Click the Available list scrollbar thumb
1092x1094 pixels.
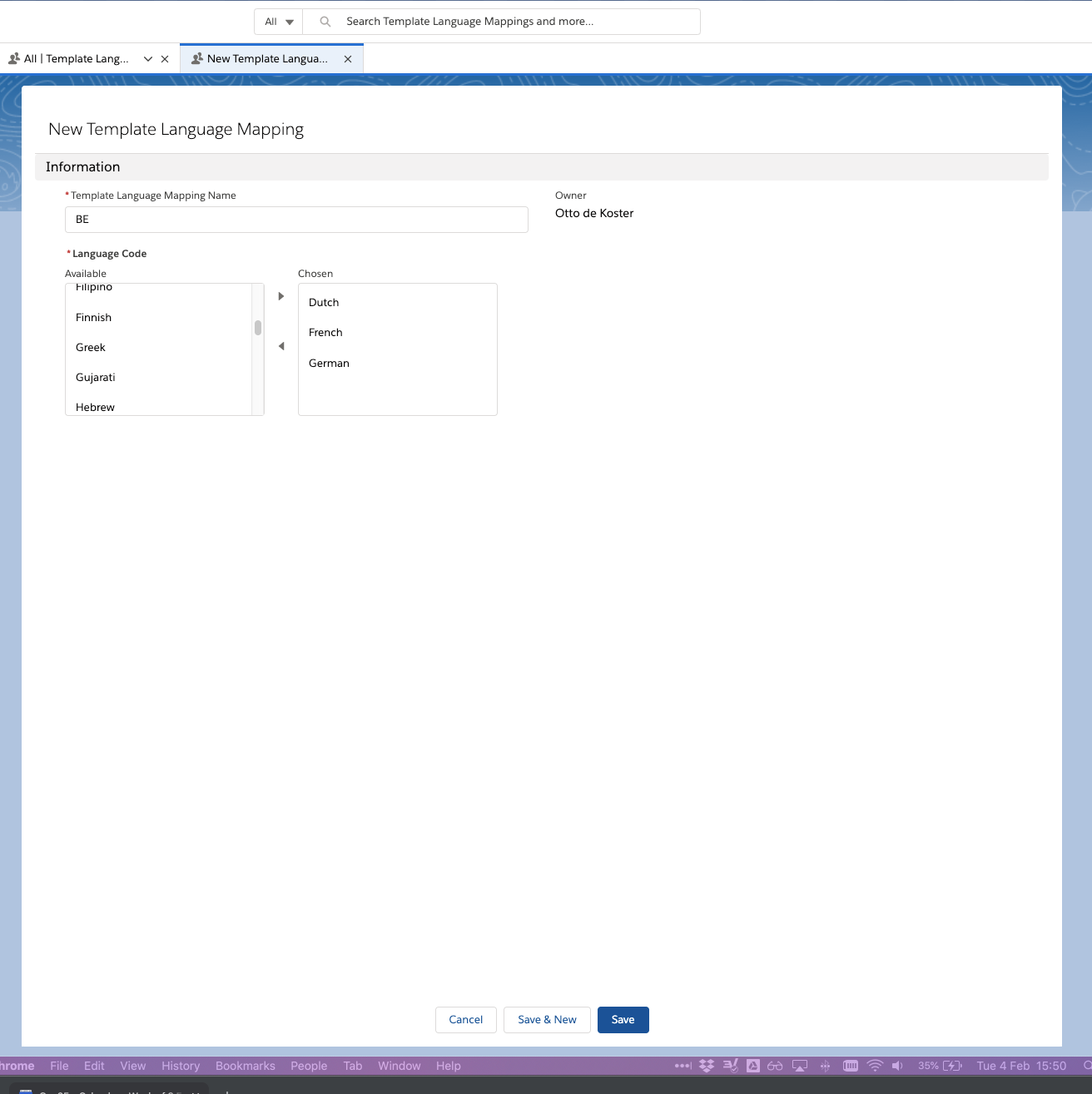[258, 328]
